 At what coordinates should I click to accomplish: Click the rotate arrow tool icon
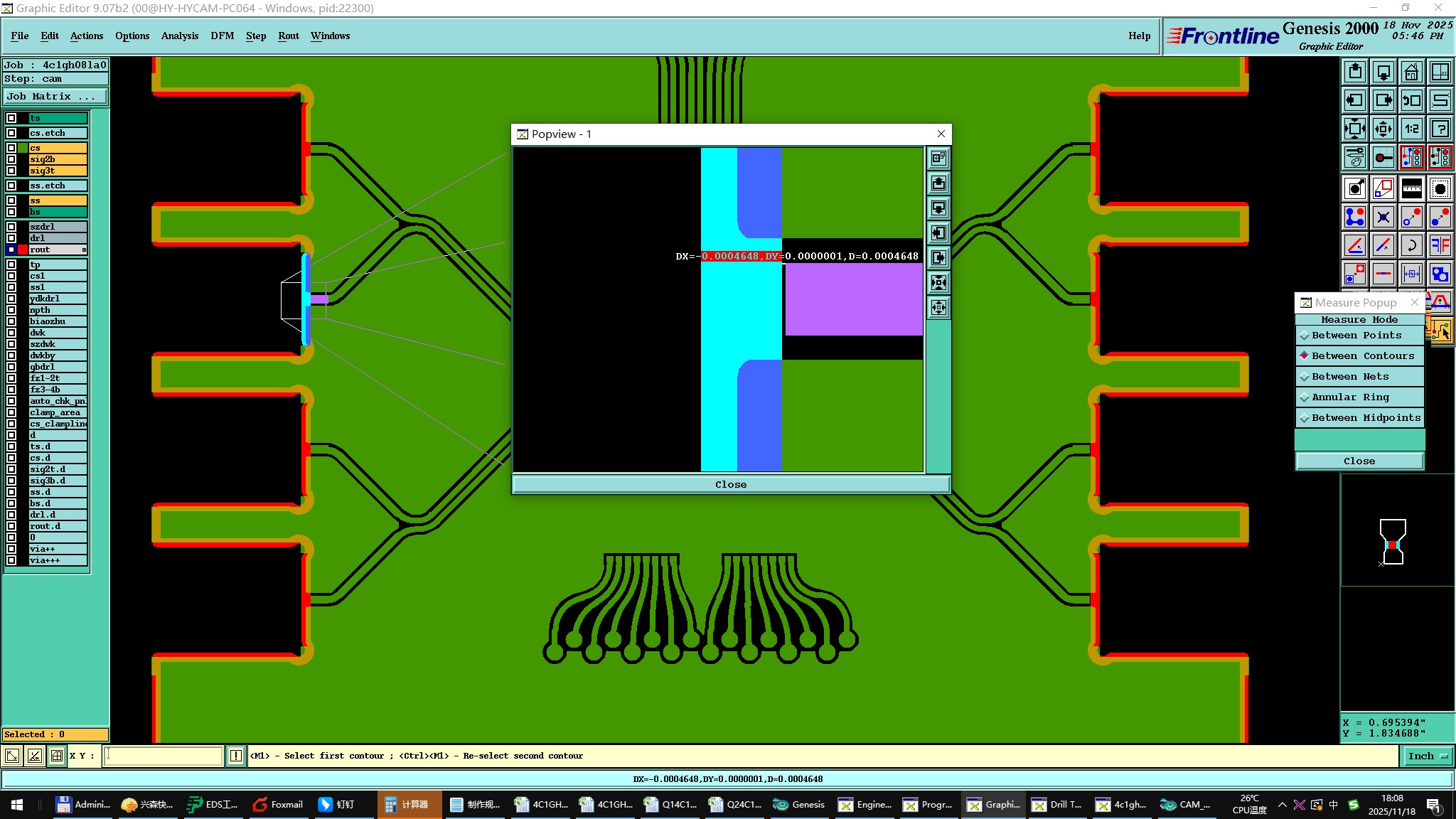(x=1411, y=245)
